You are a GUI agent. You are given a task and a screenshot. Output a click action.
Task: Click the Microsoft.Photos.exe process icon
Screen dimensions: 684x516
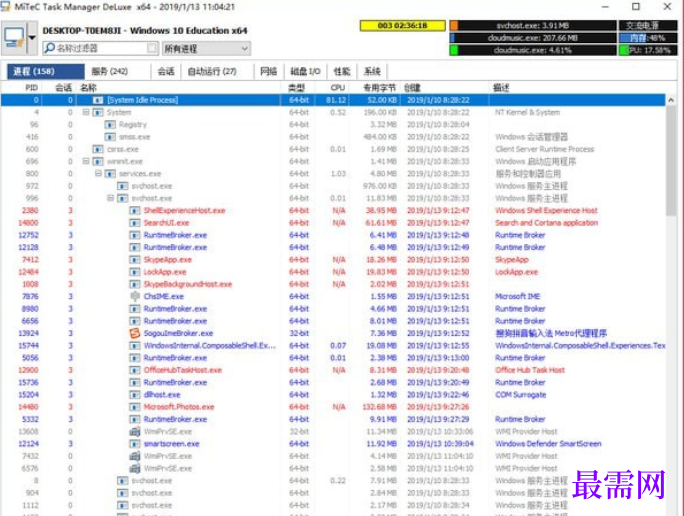click(135, 407)
